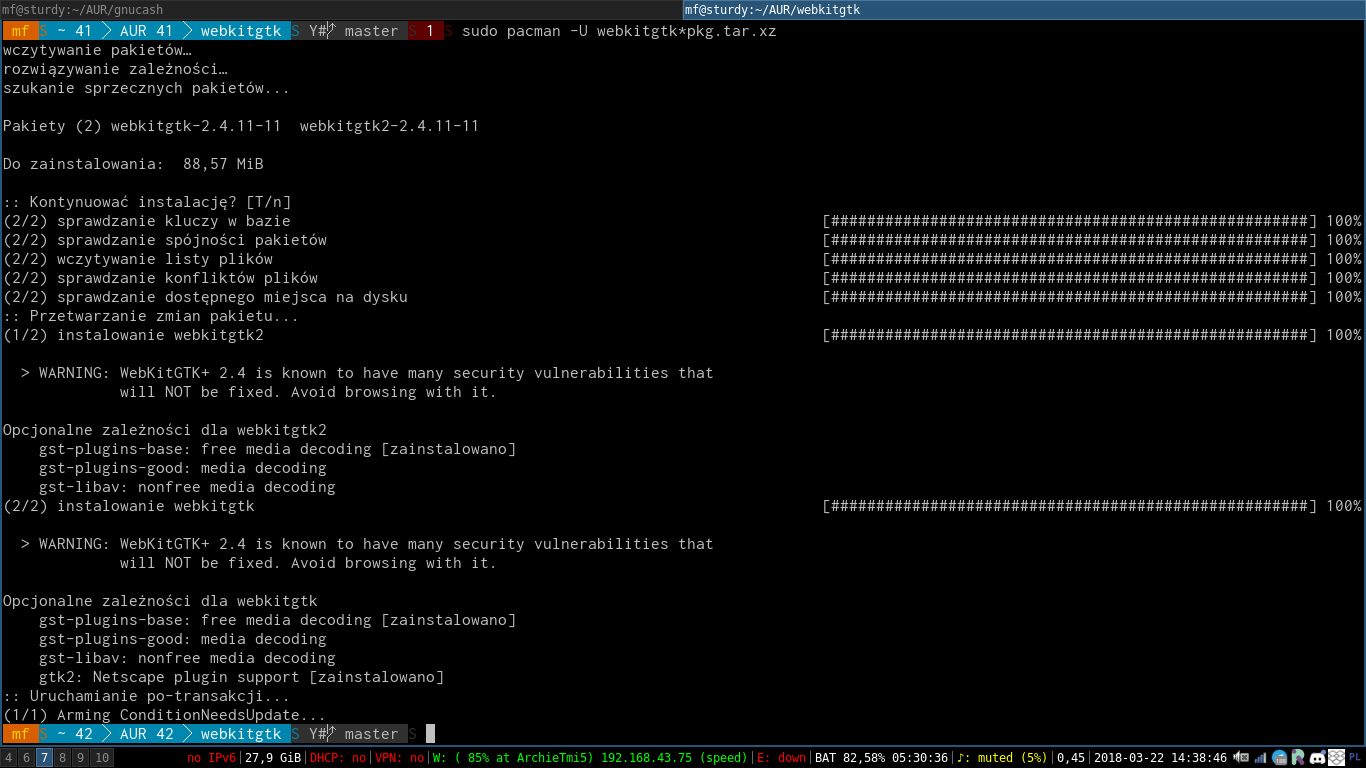Image resolution: width=1366 pixels, height=768 pixels.
Task: Click the '(1/2) instalowanie webkitgtk2' text
Action: pyautogui.click(x=133, y=335)
